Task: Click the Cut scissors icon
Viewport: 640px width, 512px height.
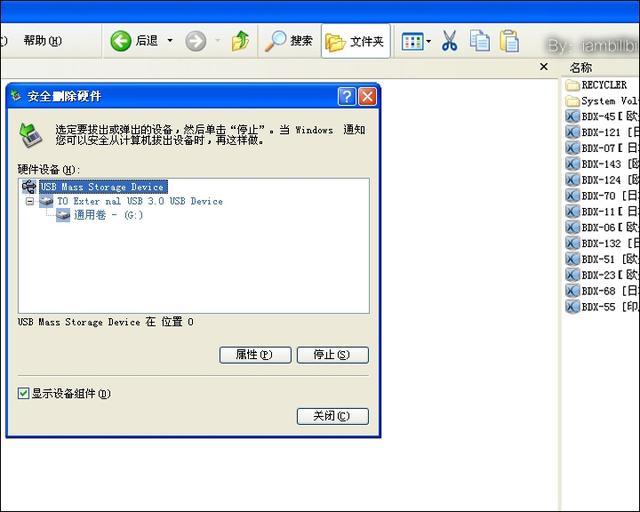Action: point(449,41)
